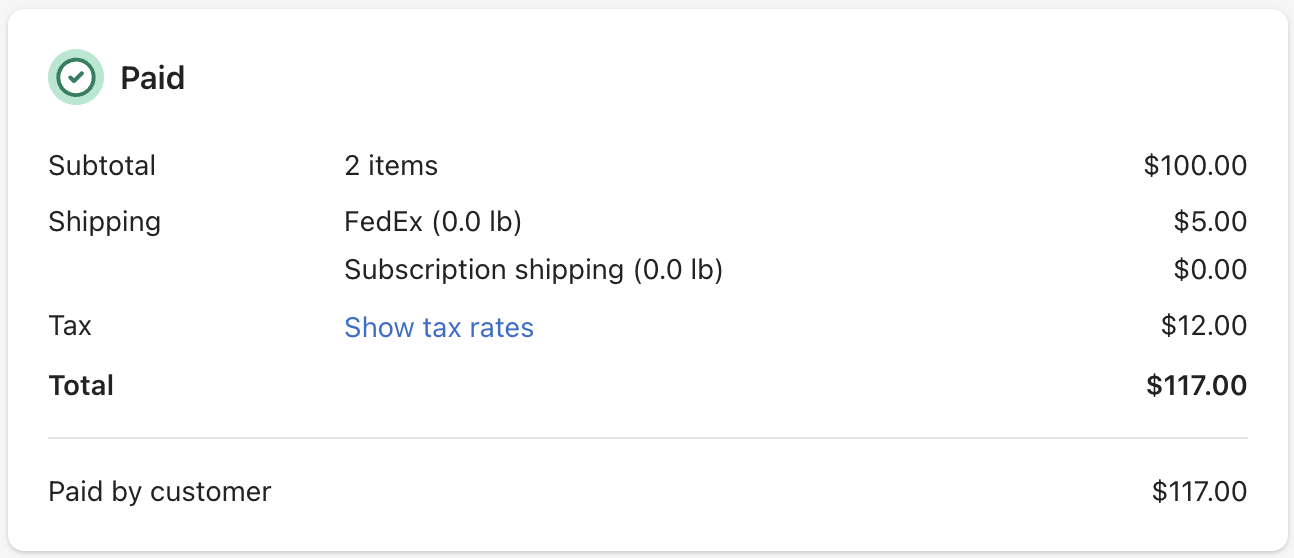1294x558 pixels.
Task: Click the $0.00 subscription shipping amount
Action: click(x=1211, y=270)
